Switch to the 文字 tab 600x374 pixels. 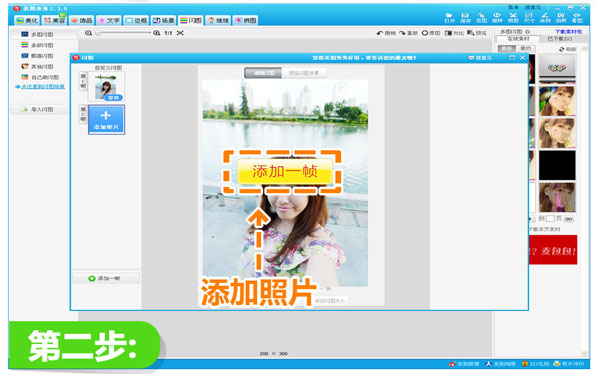pos(109,20)
